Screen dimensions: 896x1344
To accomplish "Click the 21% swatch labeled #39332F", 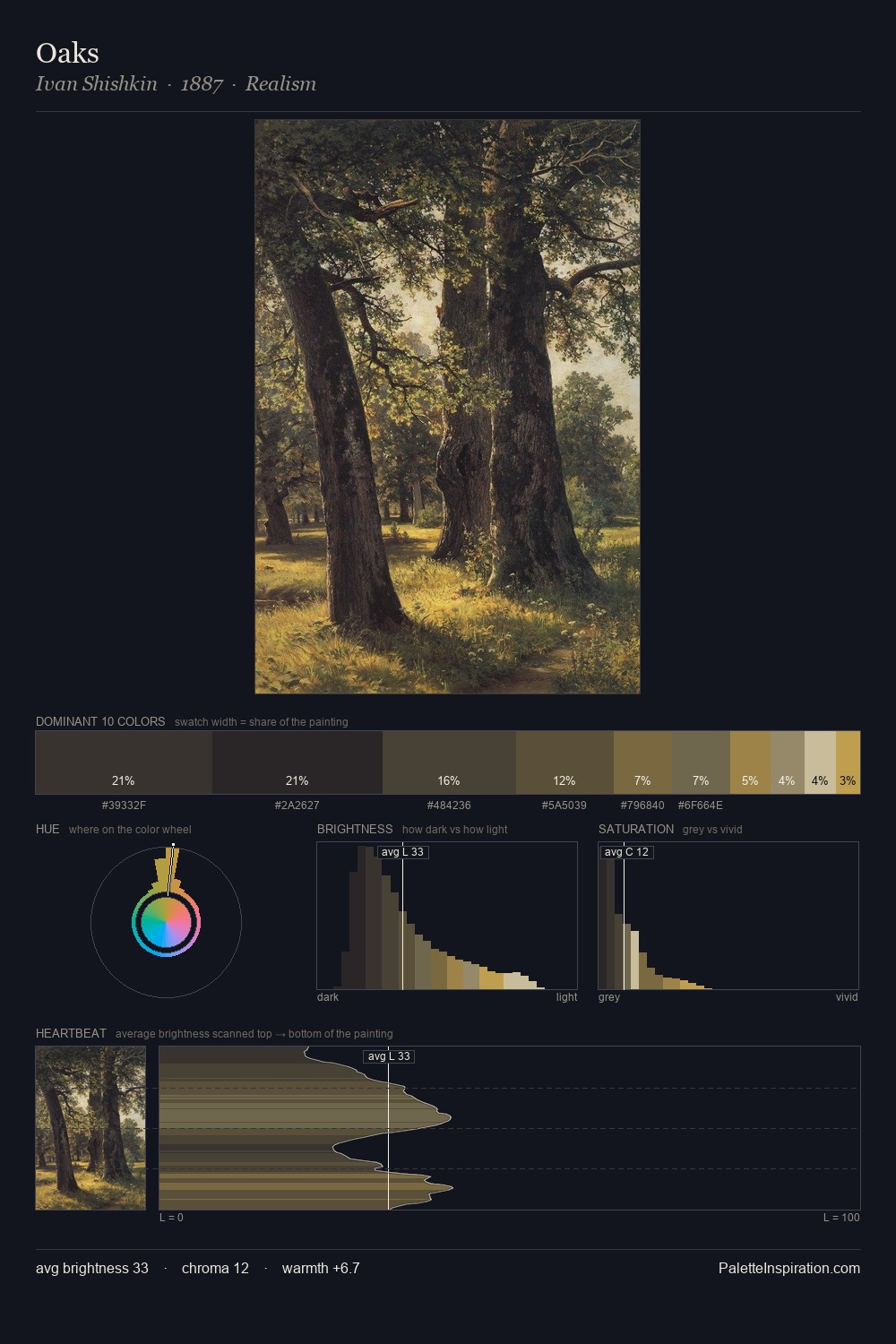I will [x=124, y=762].
